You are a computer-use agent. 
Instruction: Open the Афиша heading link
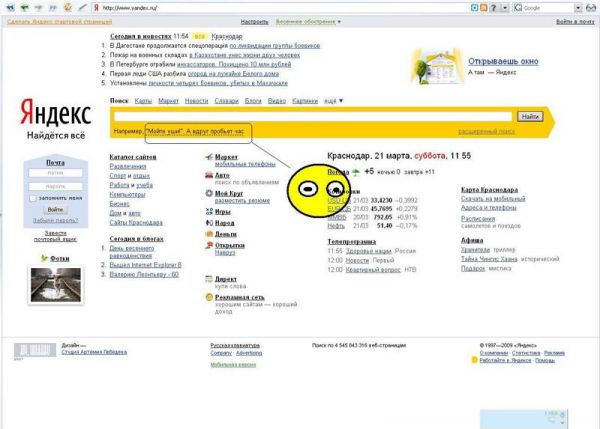tap(472, 240)
